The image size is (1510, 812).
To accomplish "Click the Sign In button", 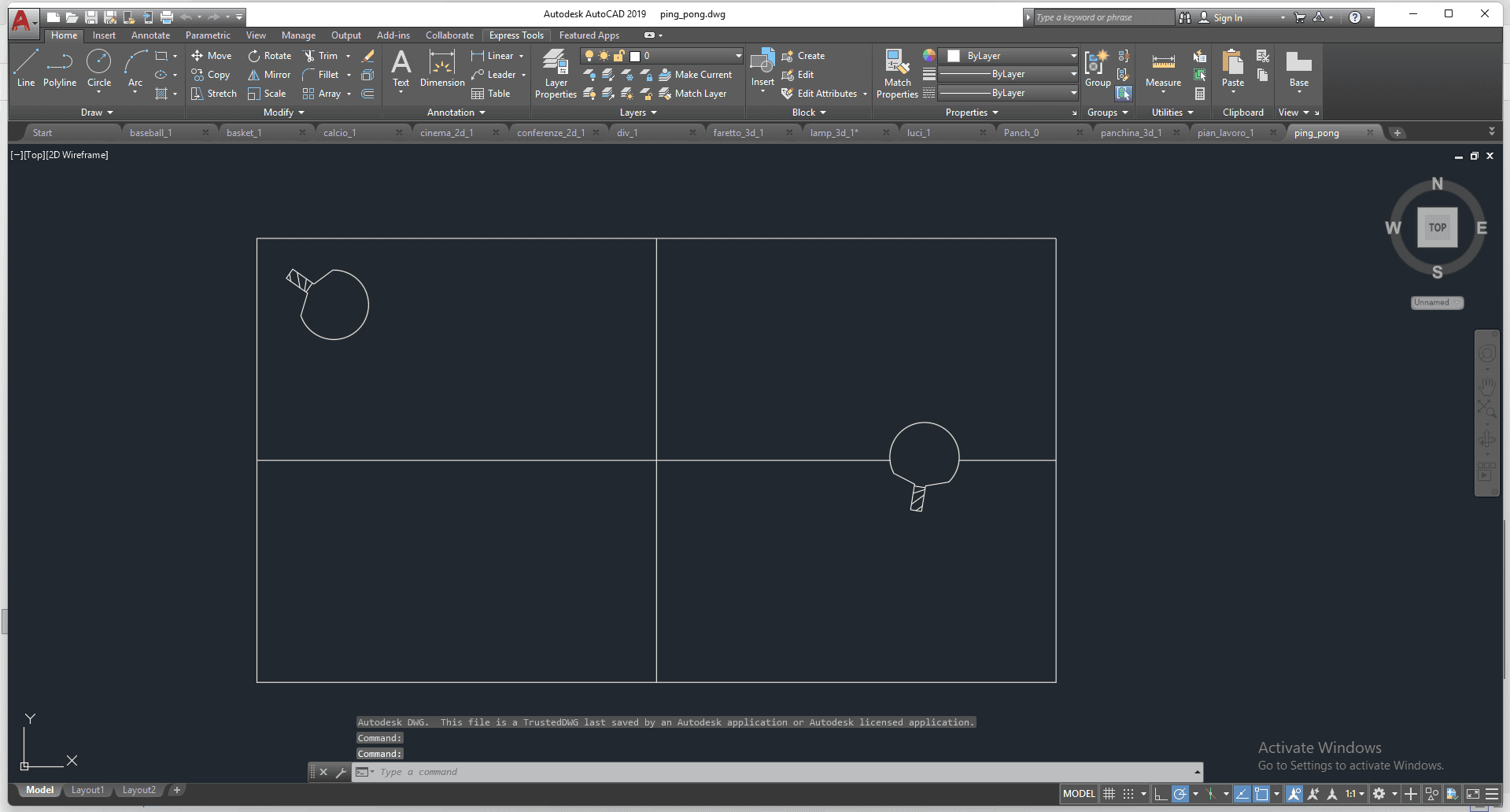I will coord(1227,17).
